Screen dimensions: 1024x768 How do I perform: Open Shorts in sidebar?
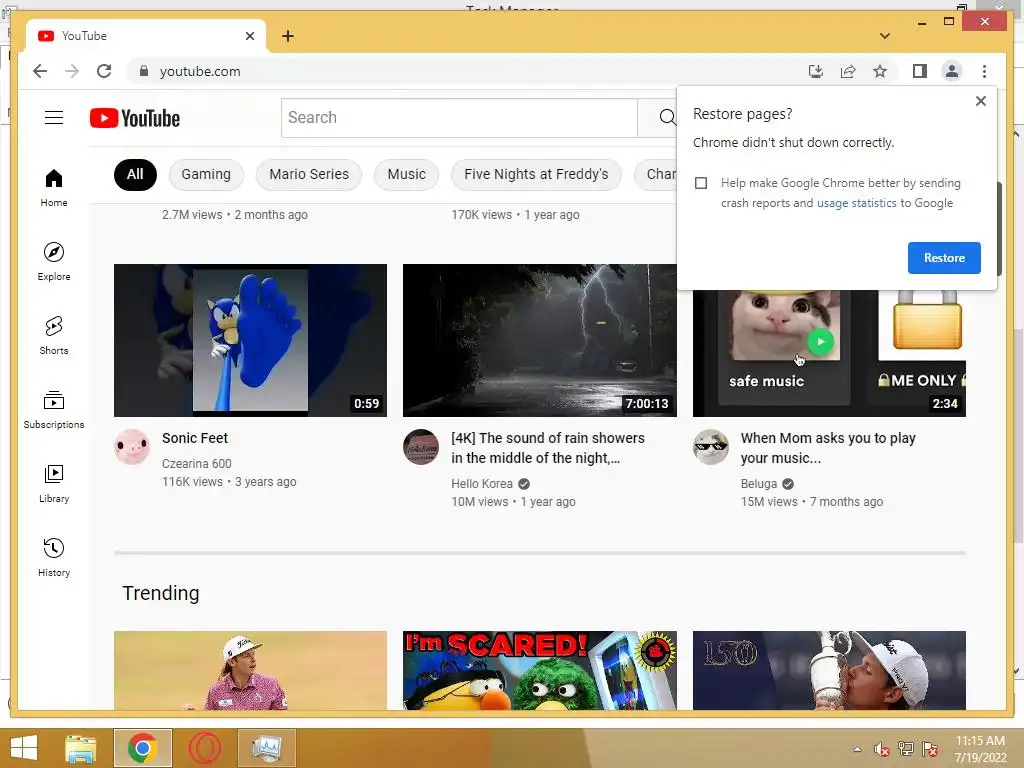tap(54, 336)
